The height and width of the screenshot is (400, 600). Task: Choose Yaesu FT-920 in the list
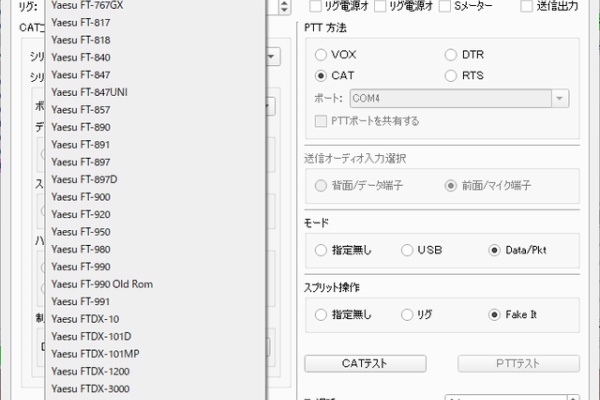(x=155, y=214)
